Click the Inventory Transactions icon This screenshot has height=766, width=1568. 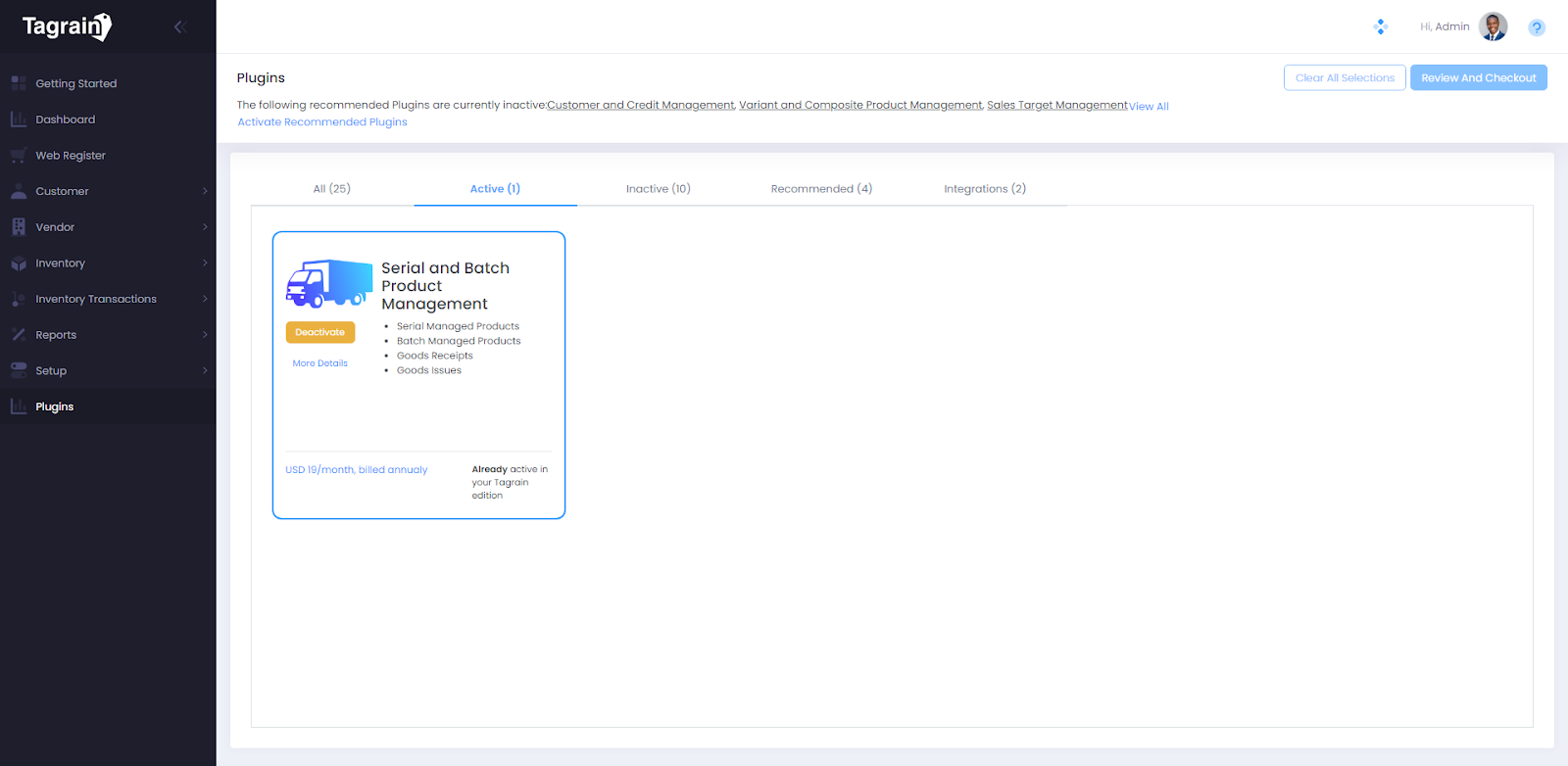pyautogui.click(x=19, y=299)
